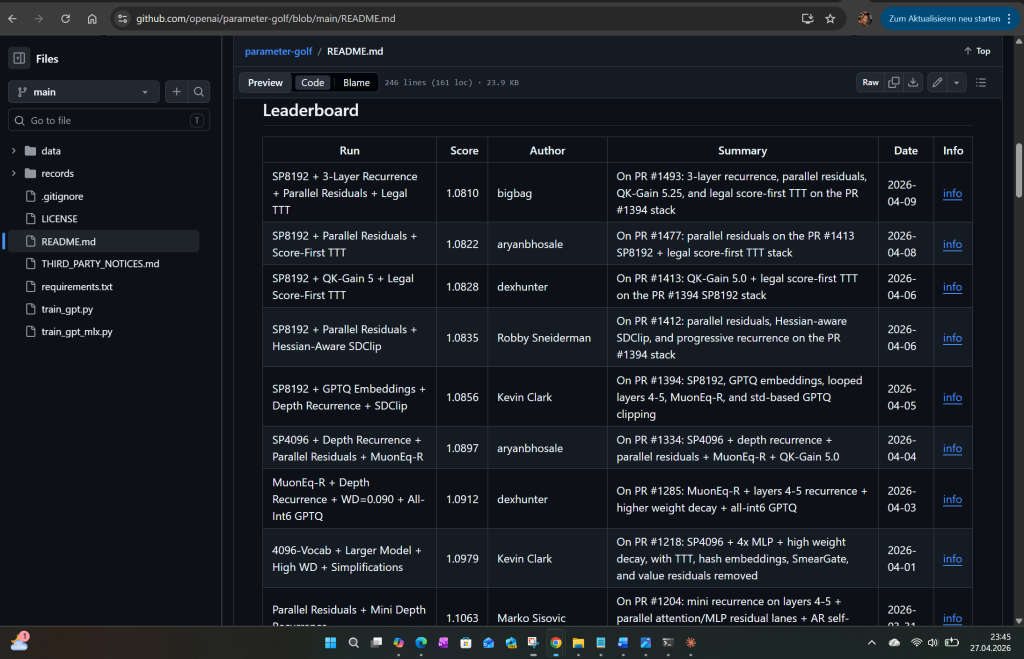Open the main branch selector dropdown

tap(84, 92)
